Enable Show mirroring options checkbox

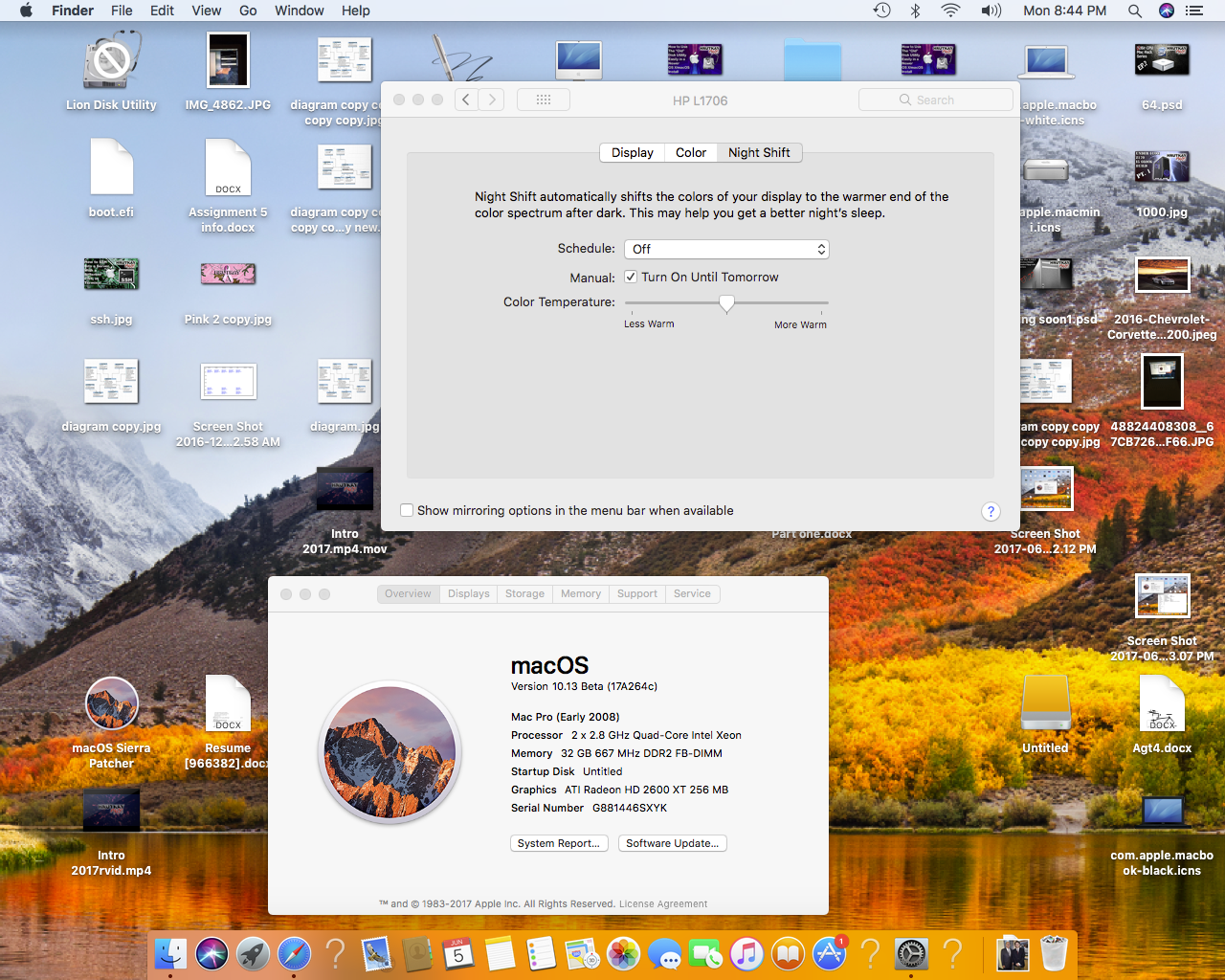coord(407,510)
